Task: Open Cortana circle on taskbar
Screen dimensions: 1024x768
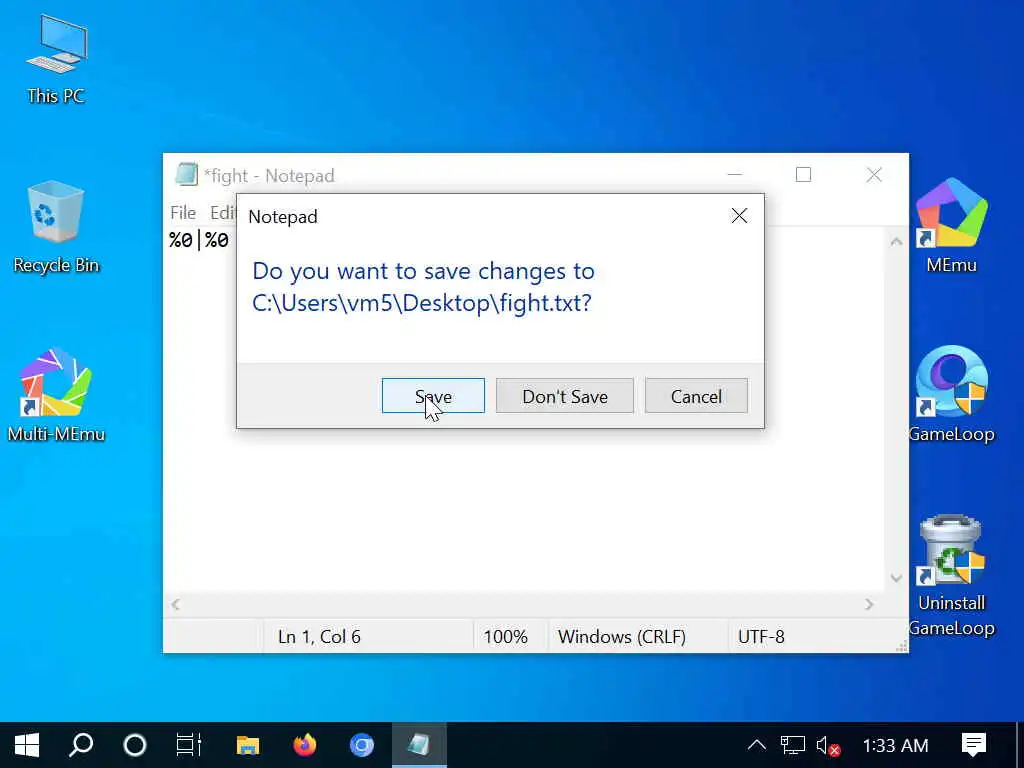Action: coord(135,745)
